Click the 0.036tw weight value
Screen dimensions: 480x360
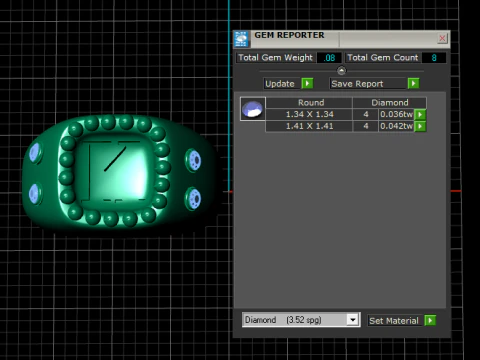tap(396, 114)
